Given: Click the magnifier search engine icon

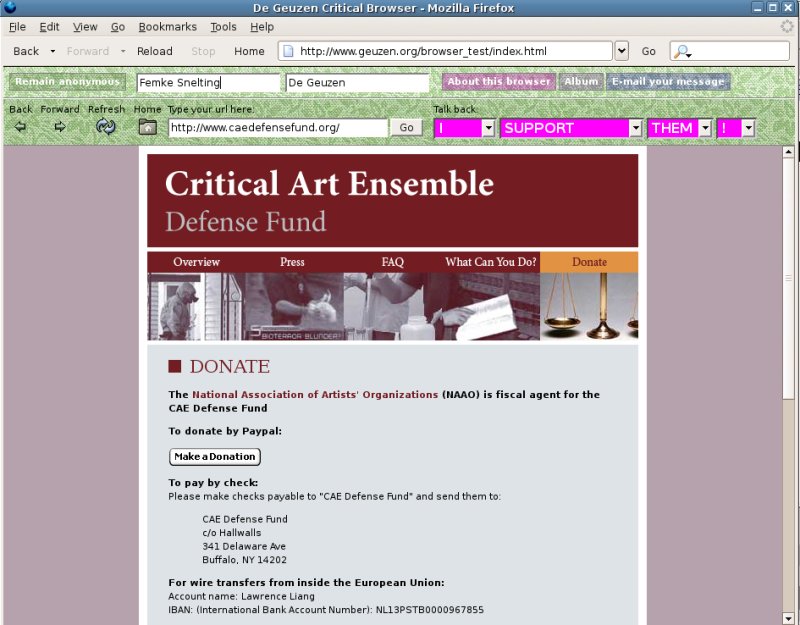Looking at the screenshot, I should 682,52.
